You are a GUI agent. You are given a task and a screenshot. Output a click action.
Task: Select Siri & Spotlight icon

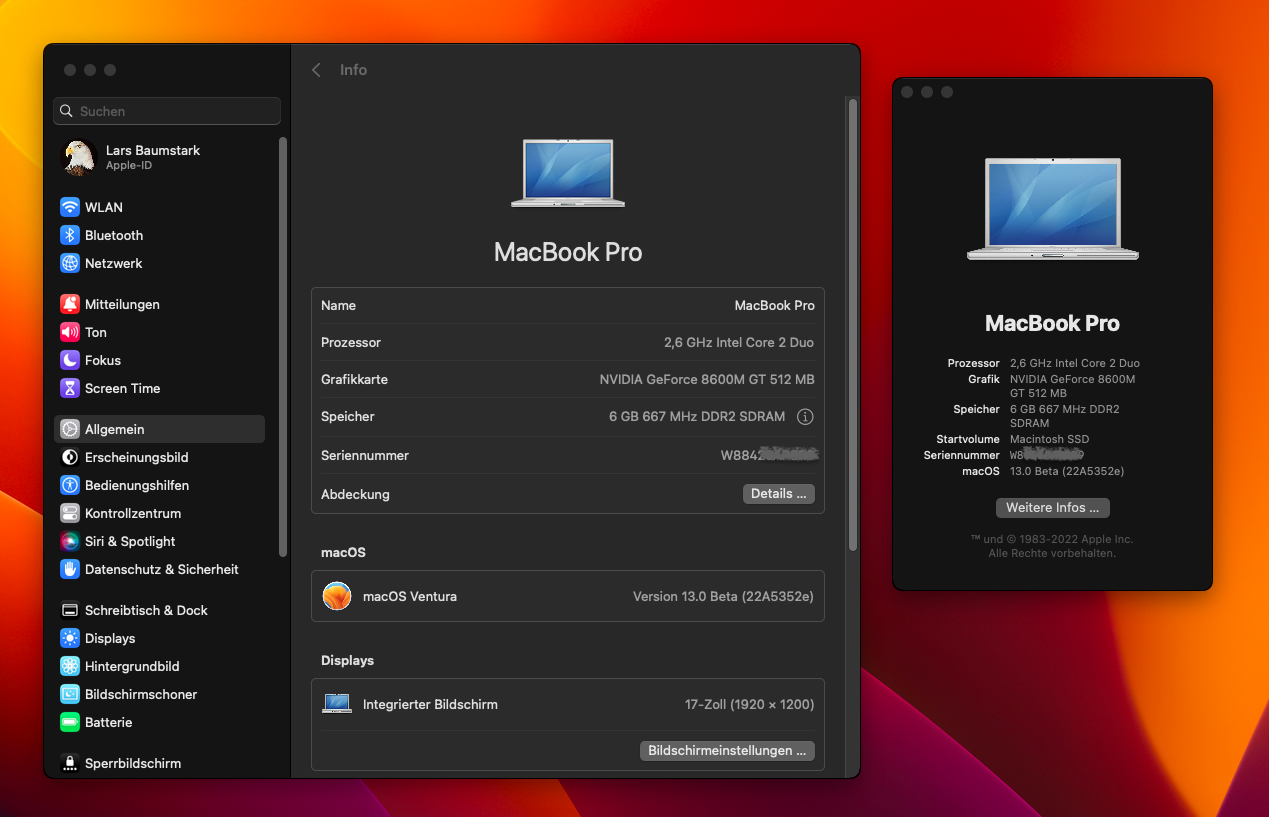70,541
